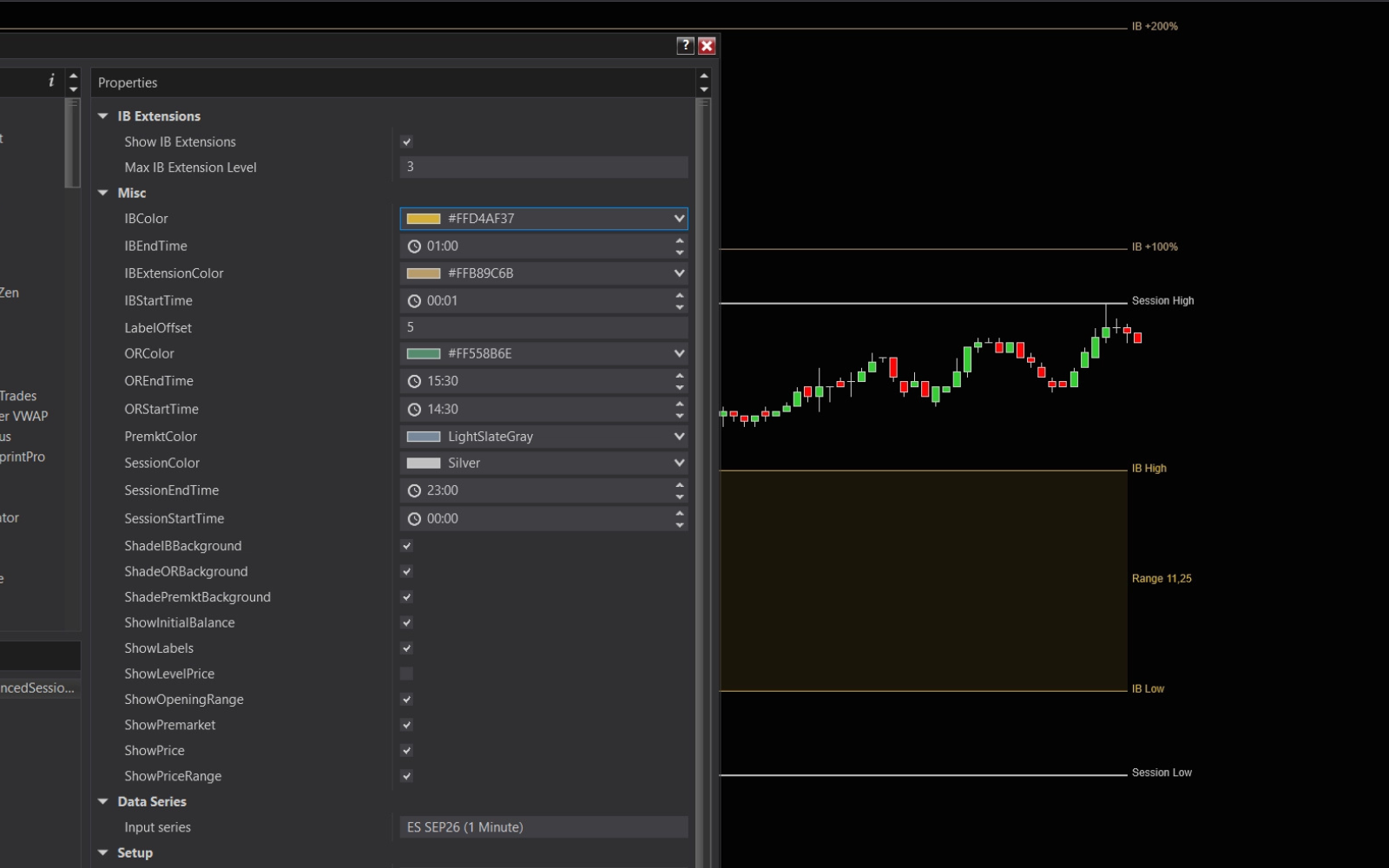Click the OREndTime clock icon
This screenshot has height=868, width=1389.
[x=414, y=381]
